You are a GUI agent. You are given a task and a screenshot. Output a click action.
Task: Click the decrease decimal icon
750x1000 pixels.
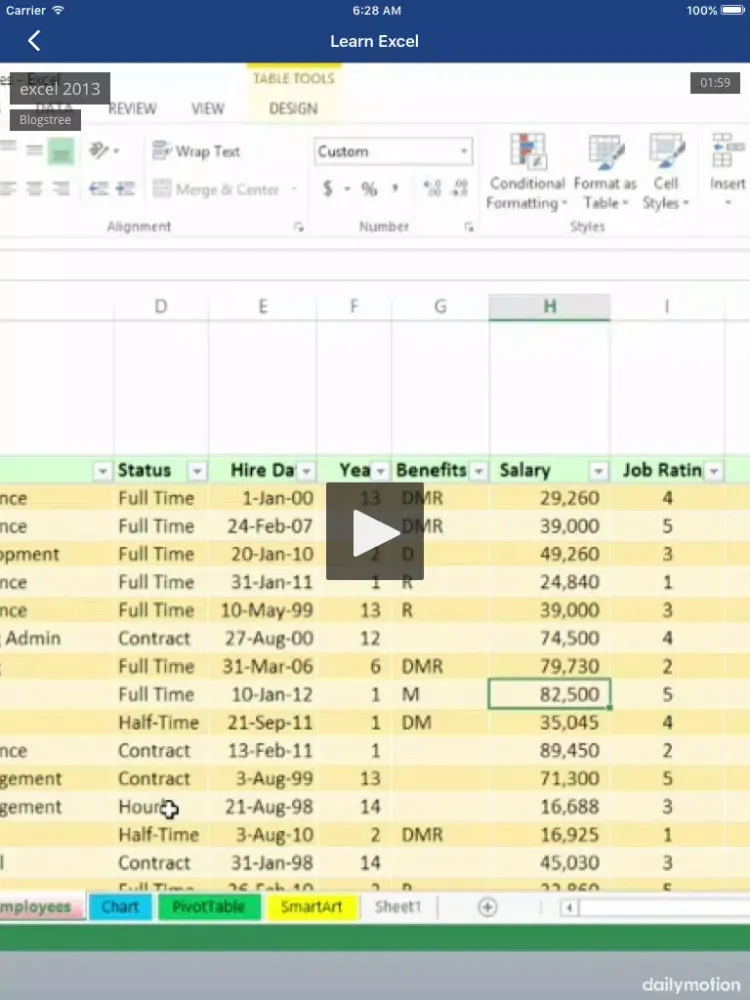coord(459,189)
